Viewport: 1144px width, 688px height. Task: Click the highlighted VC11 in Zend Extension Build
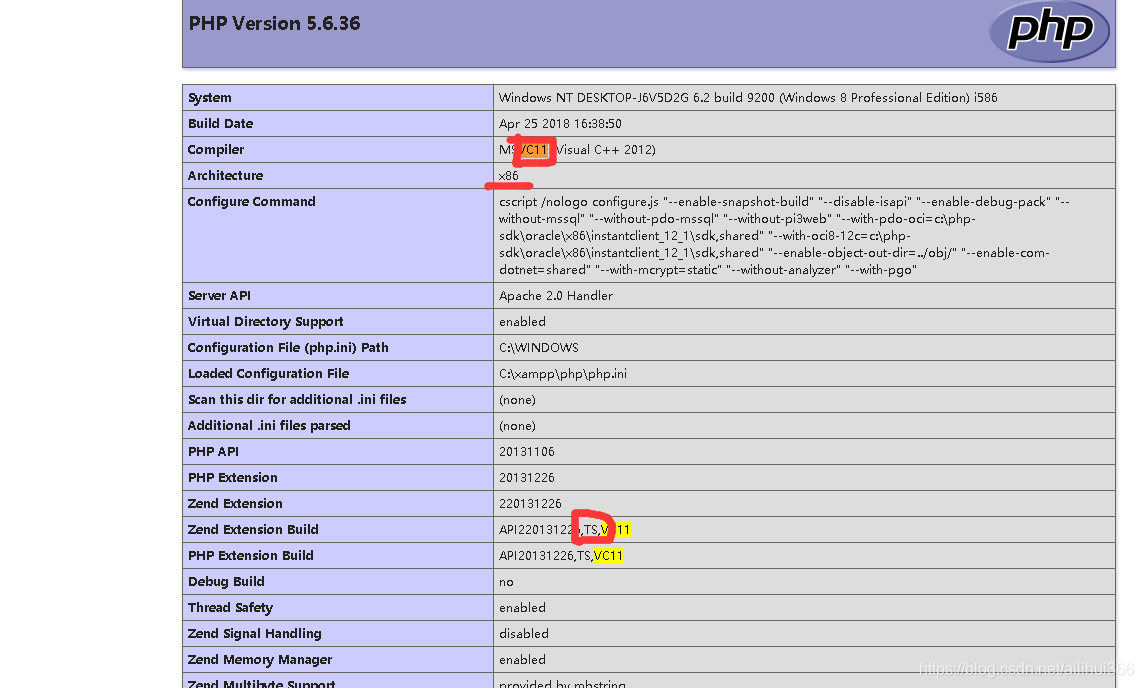(620, 529)
